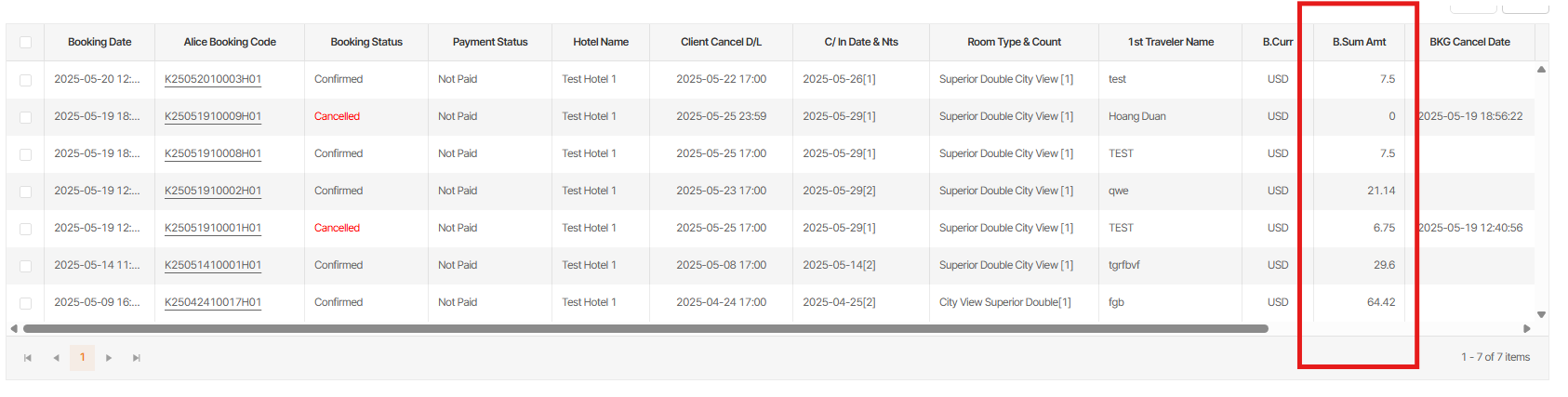Select page number 1 in the pager

pos(83,357)
